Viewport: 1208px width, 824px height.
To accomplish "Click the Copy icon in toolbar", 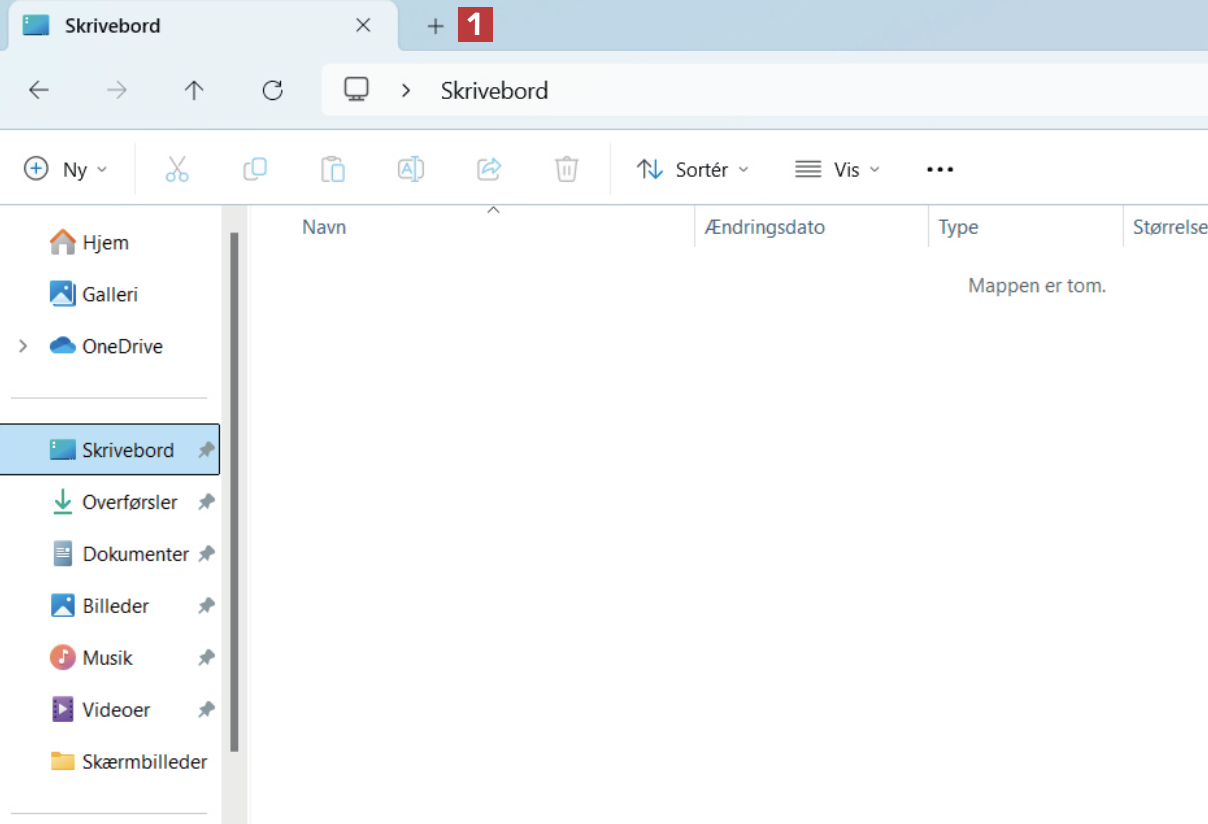I will pos(255,169).
